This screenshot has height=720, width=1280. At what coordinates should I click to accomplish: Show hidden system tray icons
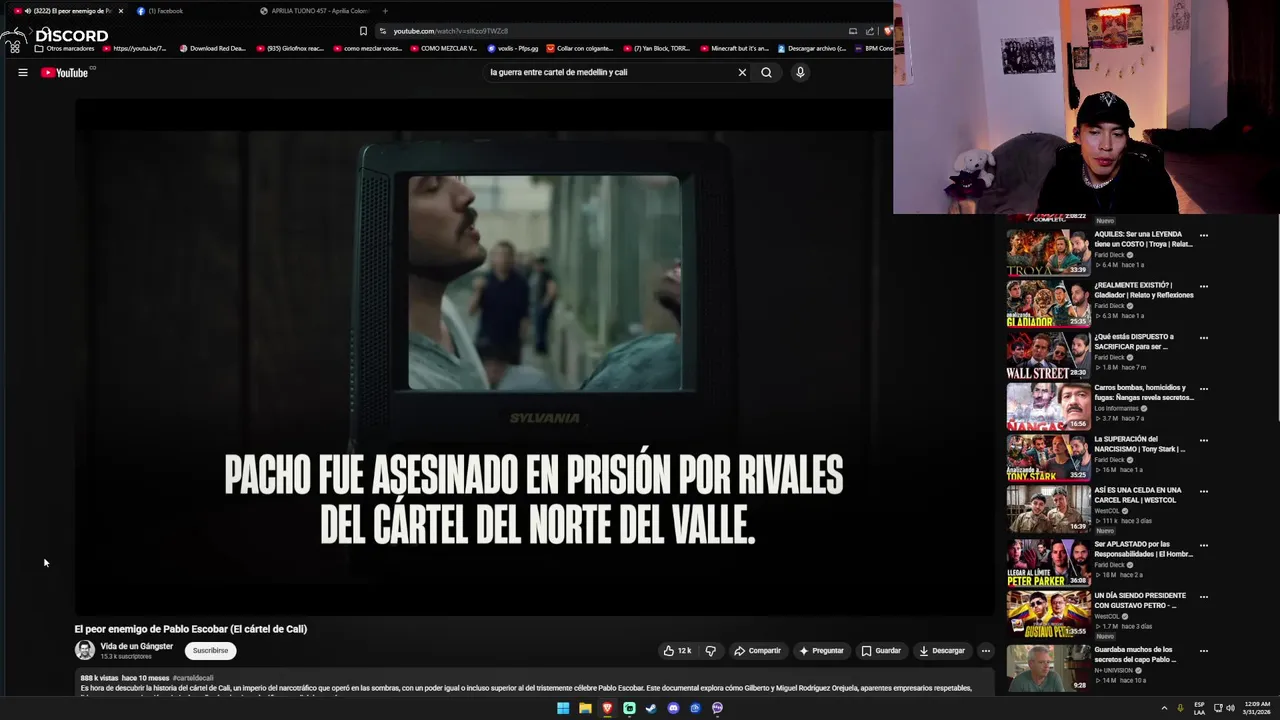click(x=1164, y=708)
